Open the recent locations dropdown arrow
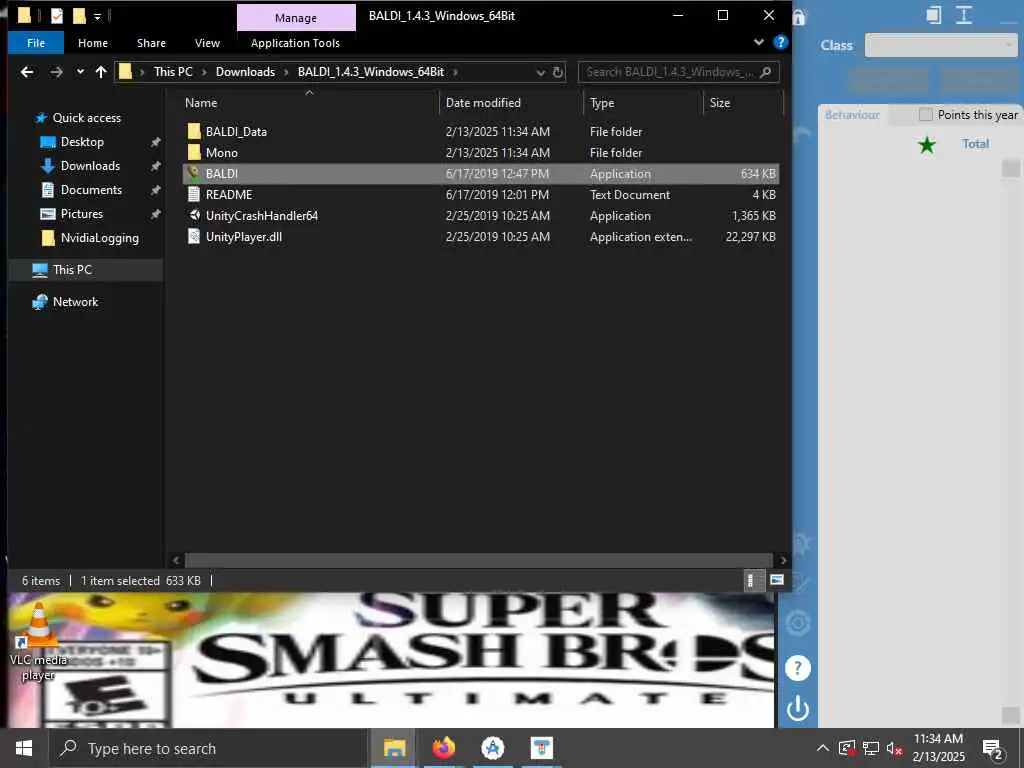1024x768 pixels. click(80, 72)
